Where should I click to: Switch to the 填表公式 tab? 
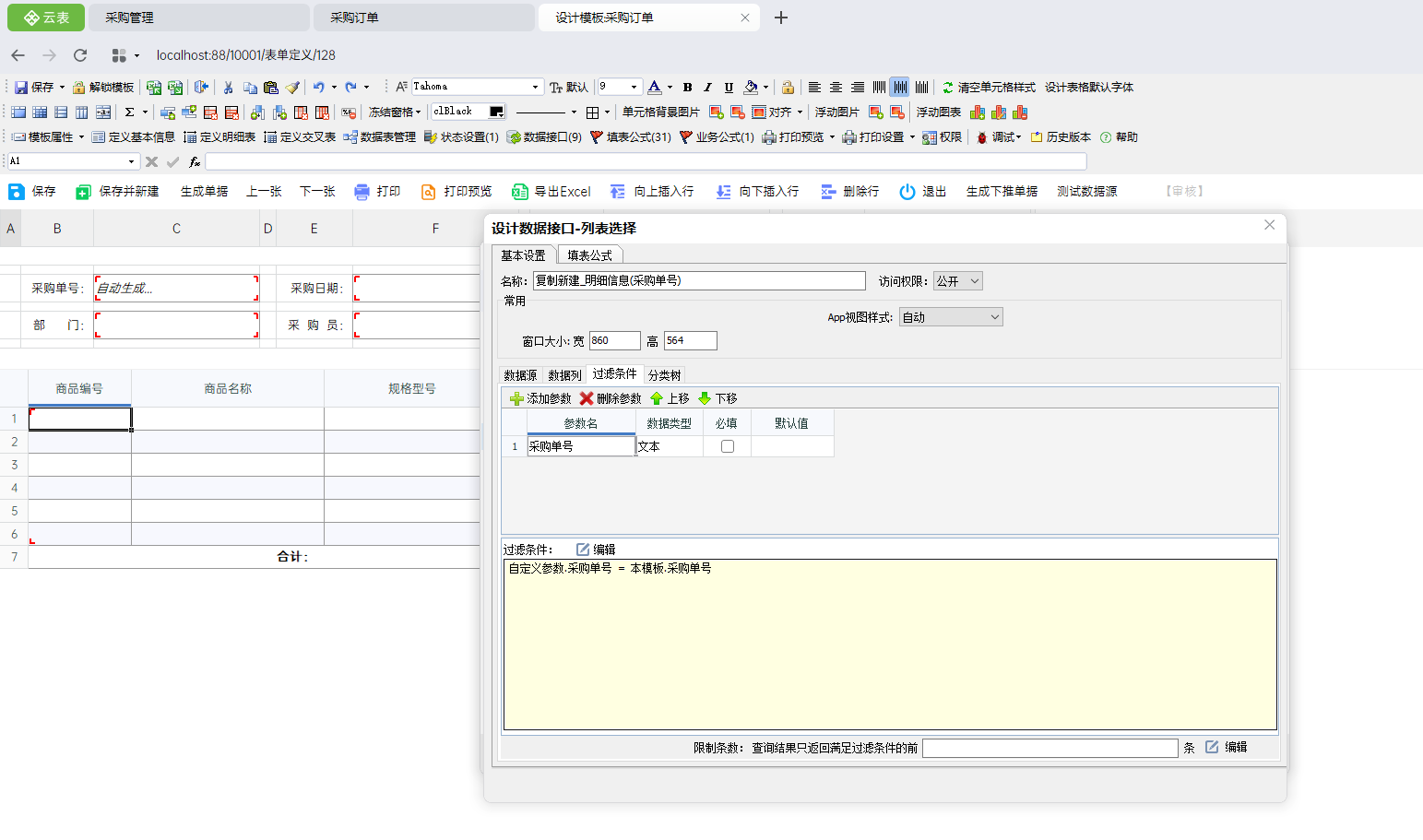(589, 255)
